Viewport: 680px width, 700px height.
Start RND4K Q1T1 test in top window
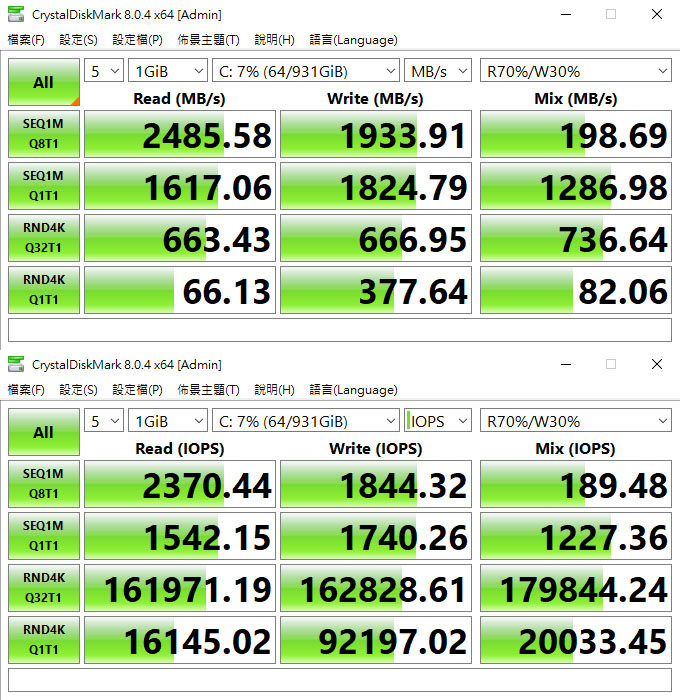click(x=44, y=290)
